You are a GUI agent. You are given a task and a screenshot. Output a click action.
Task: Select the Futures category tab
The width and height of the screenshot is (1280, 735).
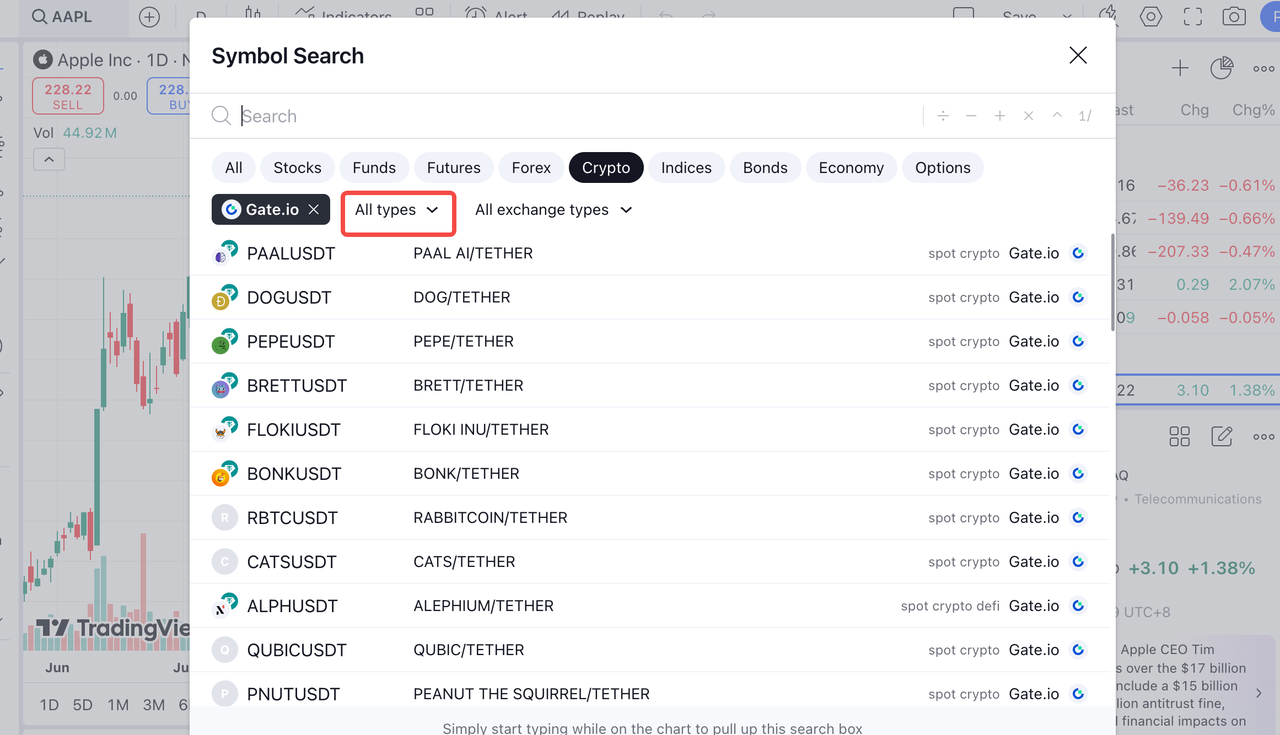point(453,168)
